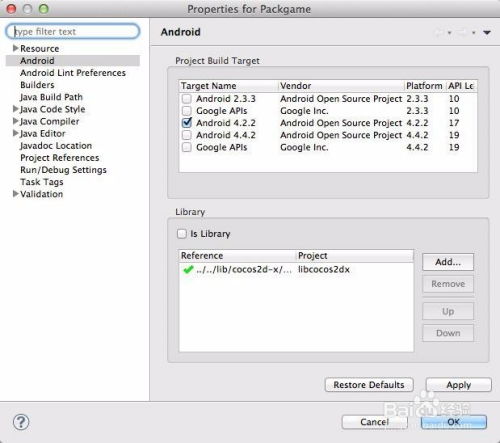The image size is (500, 443).
Task: Enable the Android 2.3.3 target checkbox
Action: tap(187, 99)
